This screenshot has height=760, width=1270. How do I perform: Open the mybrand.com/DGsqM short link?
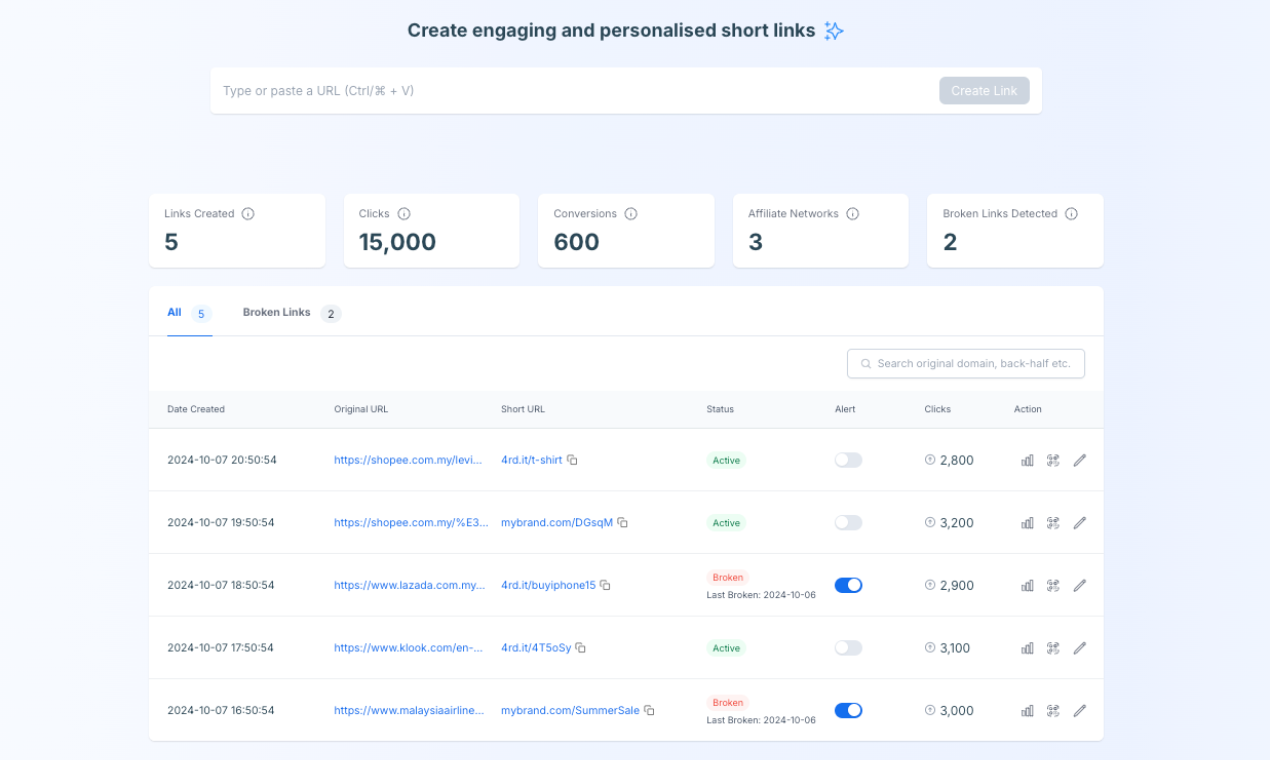557,523
